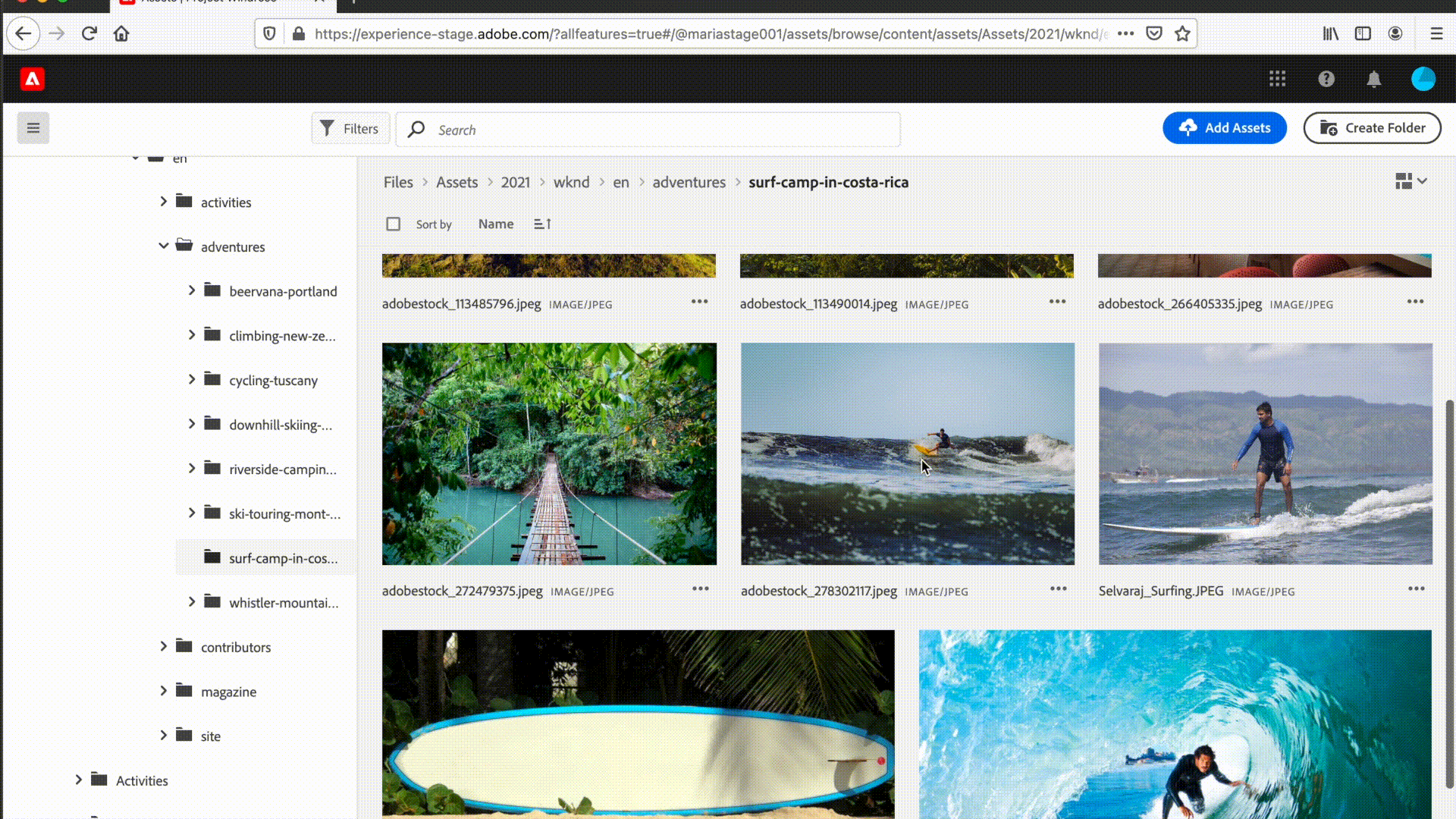Open the apps grid switcher icon
Screen dimensions: 1456x819
click(1277, 79)
